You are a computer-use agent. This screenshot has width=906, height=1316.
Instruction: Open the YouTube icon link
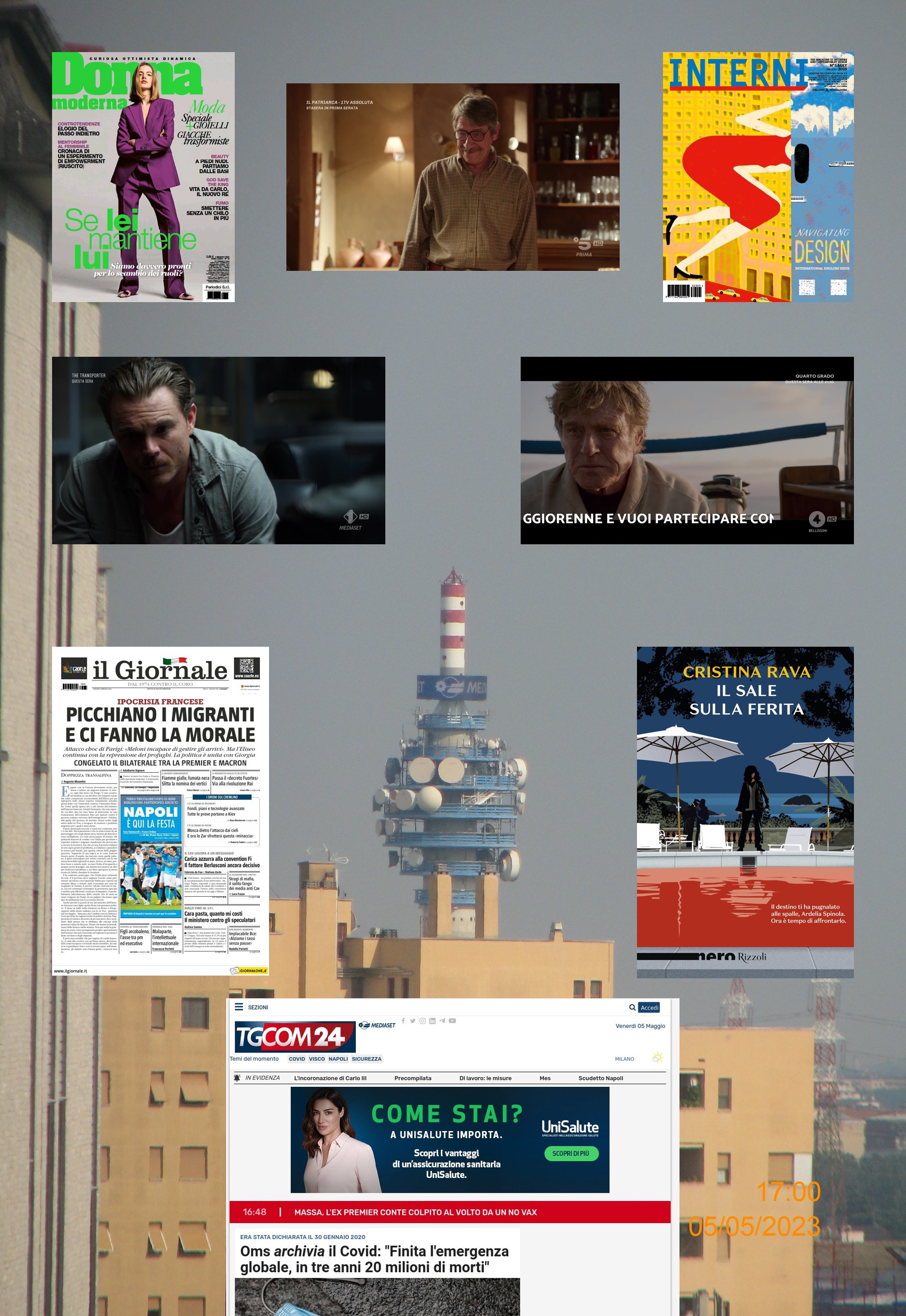(x=453, y=1021)
